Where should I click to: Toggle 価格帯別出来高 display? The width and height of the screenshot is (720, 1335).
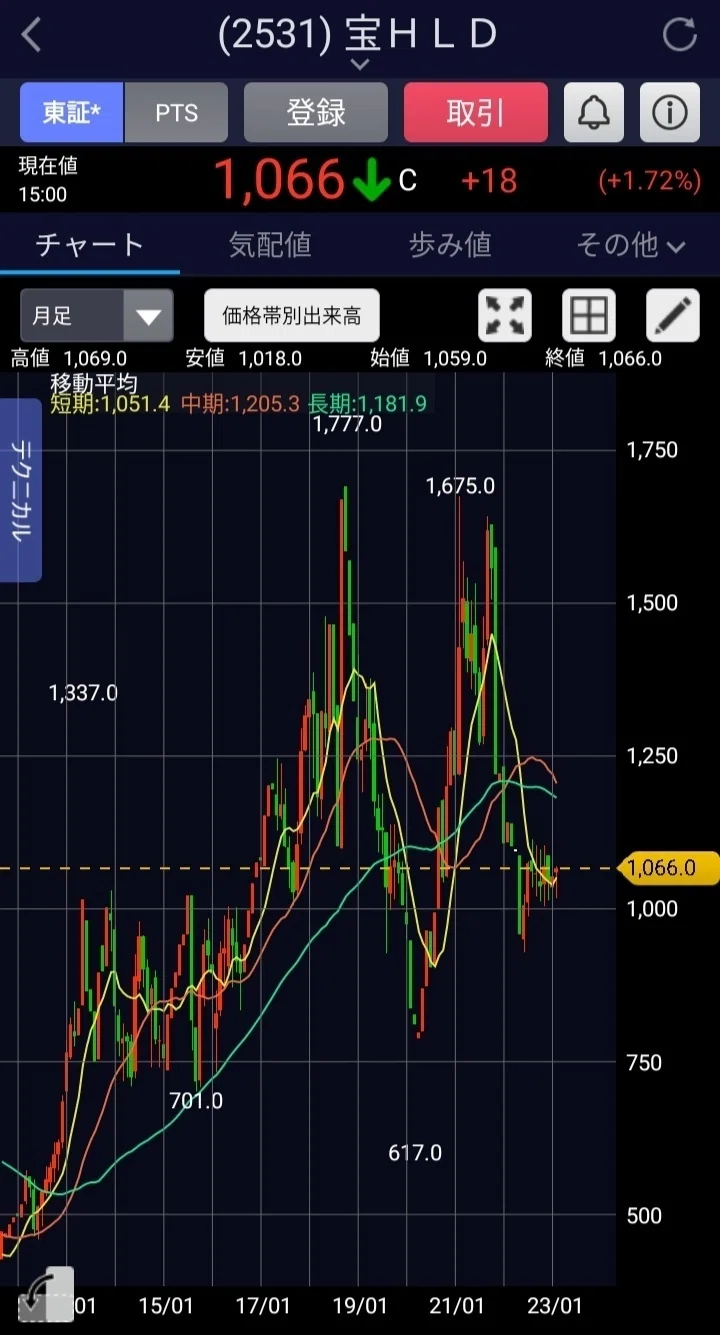tap(291, 316)
